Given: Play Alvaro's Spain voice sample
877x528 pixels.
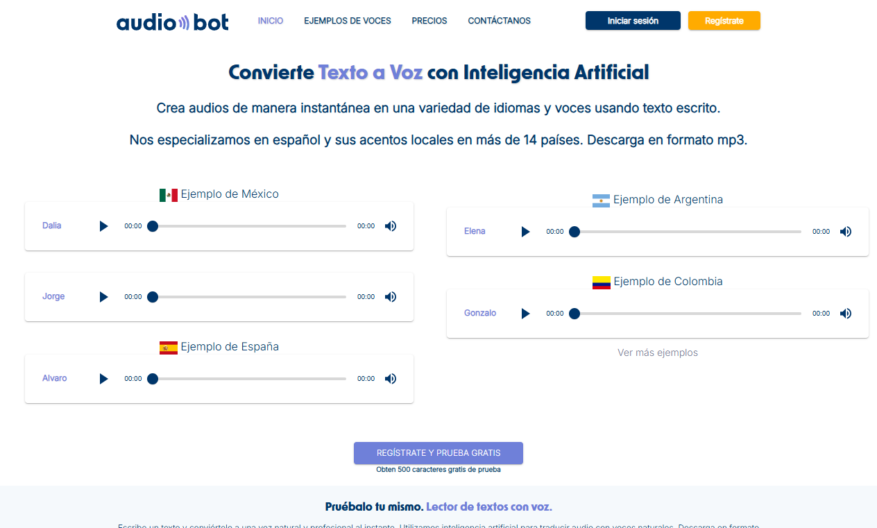Looking at the screenshot, I should pyautogui.click(x=103, y=379).
